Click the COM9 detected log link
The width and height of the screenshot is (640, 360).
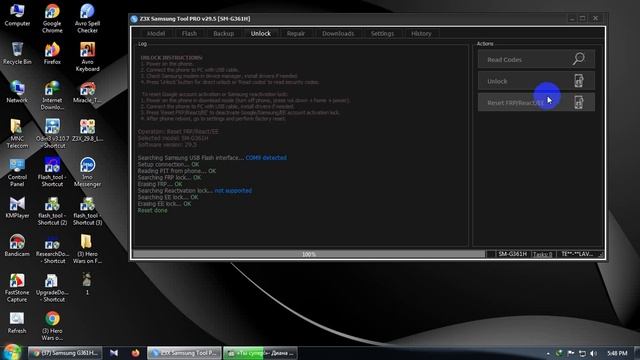point(266,158)
